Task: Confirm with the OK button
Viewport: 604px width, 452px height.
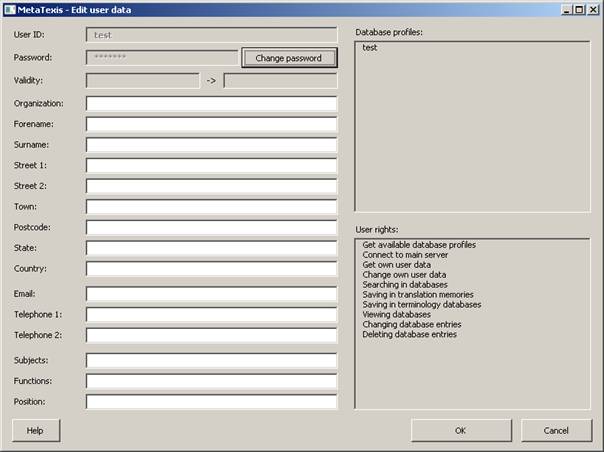Action: [461, 430]
